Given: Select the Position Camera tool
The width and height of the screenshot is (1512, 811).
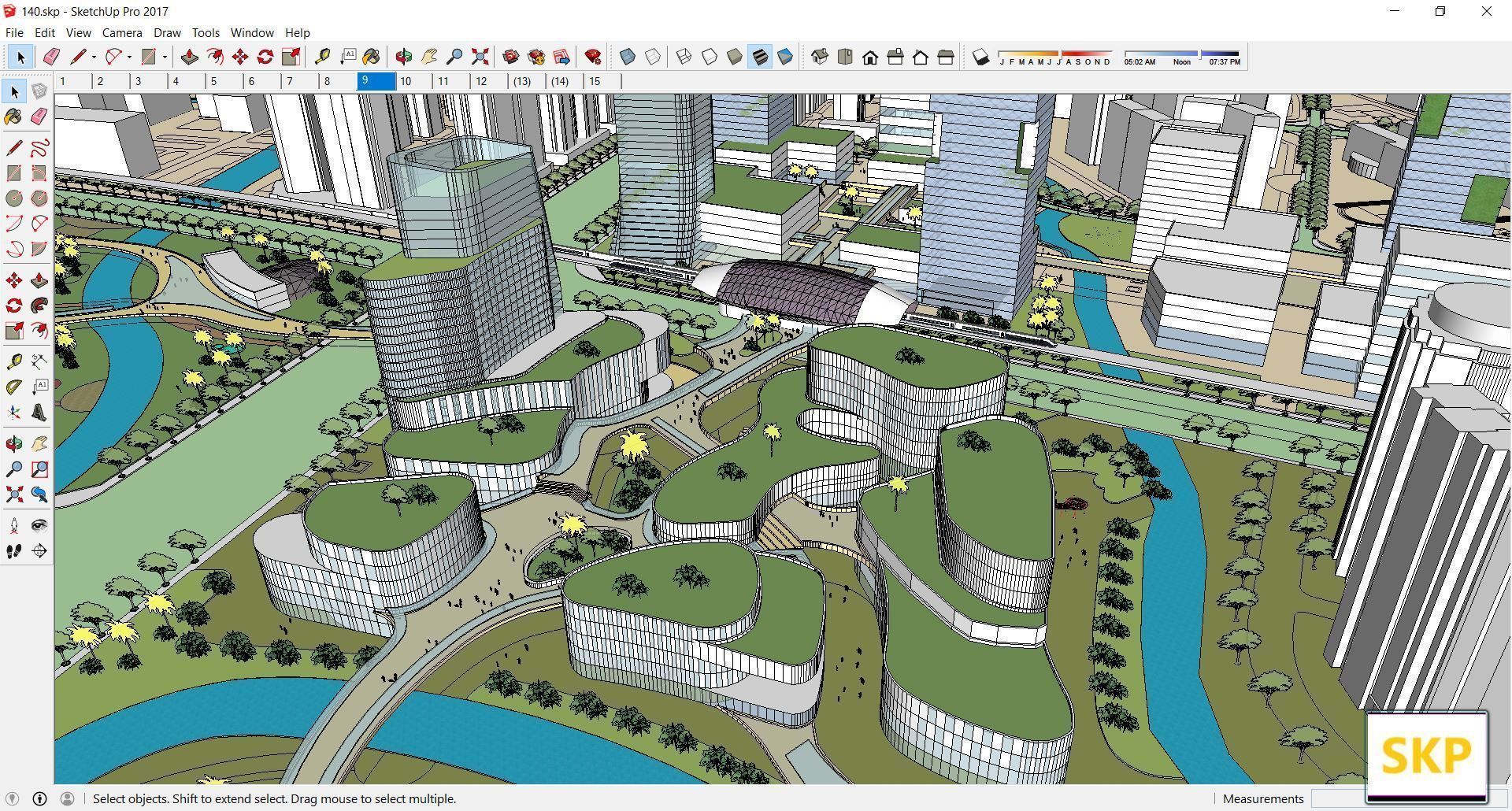Looking at the screenshot, I should pos(14,526).
